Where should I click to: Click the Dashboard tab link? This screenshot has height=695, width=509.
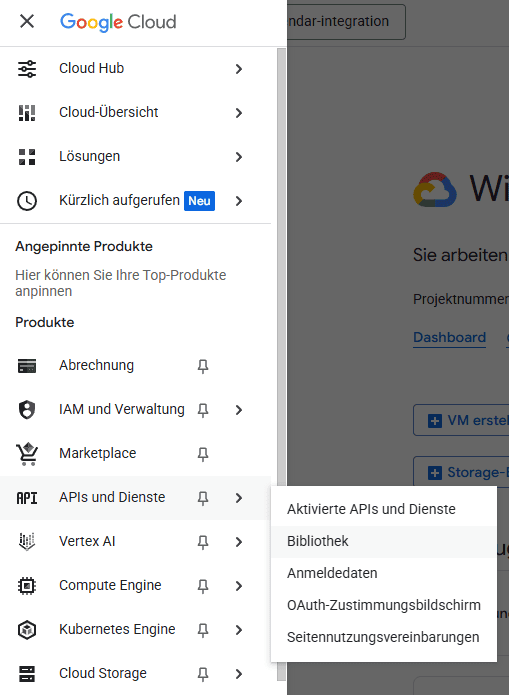pos(449,338)
